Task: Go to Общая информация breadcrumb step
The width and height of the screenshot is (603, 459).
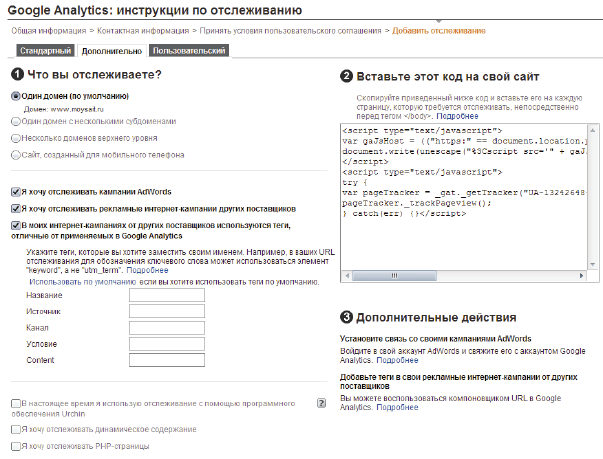Action: (x=43, y=30)
